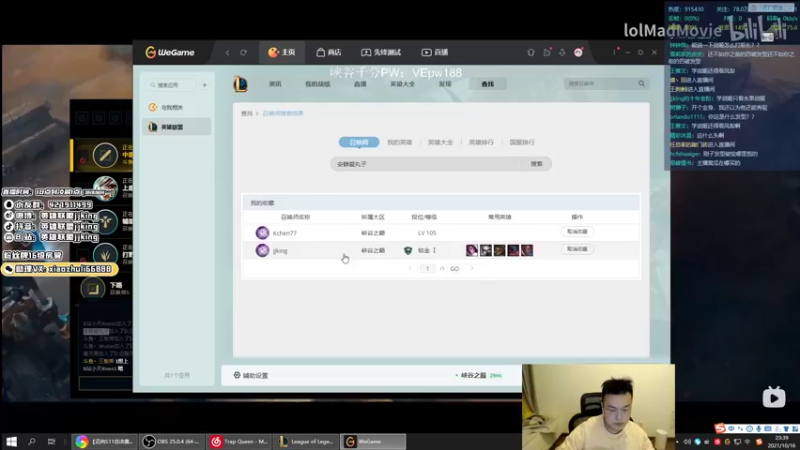Screen dimensions: 800x450
Task: Open 辅助设置 at the bottom
Action: 251,376
